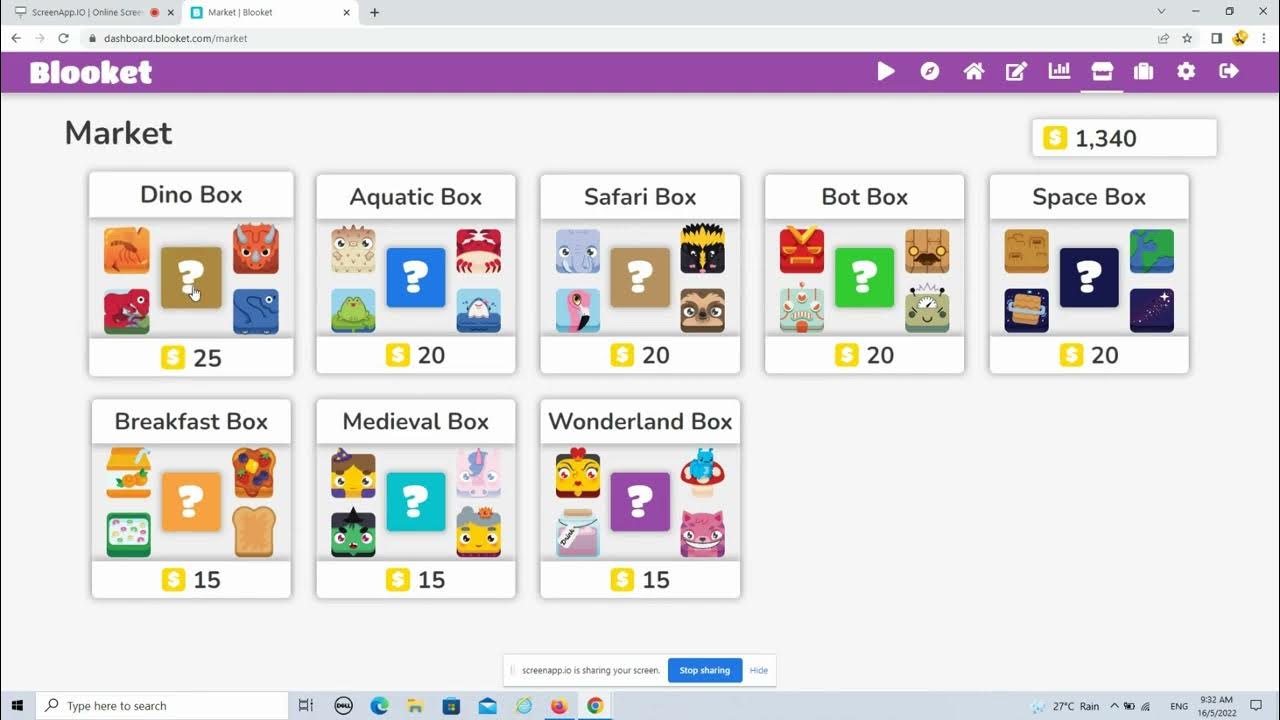Click the orange juice blook in Breakfast Box

pyautogui.click(x=128, y=472)
